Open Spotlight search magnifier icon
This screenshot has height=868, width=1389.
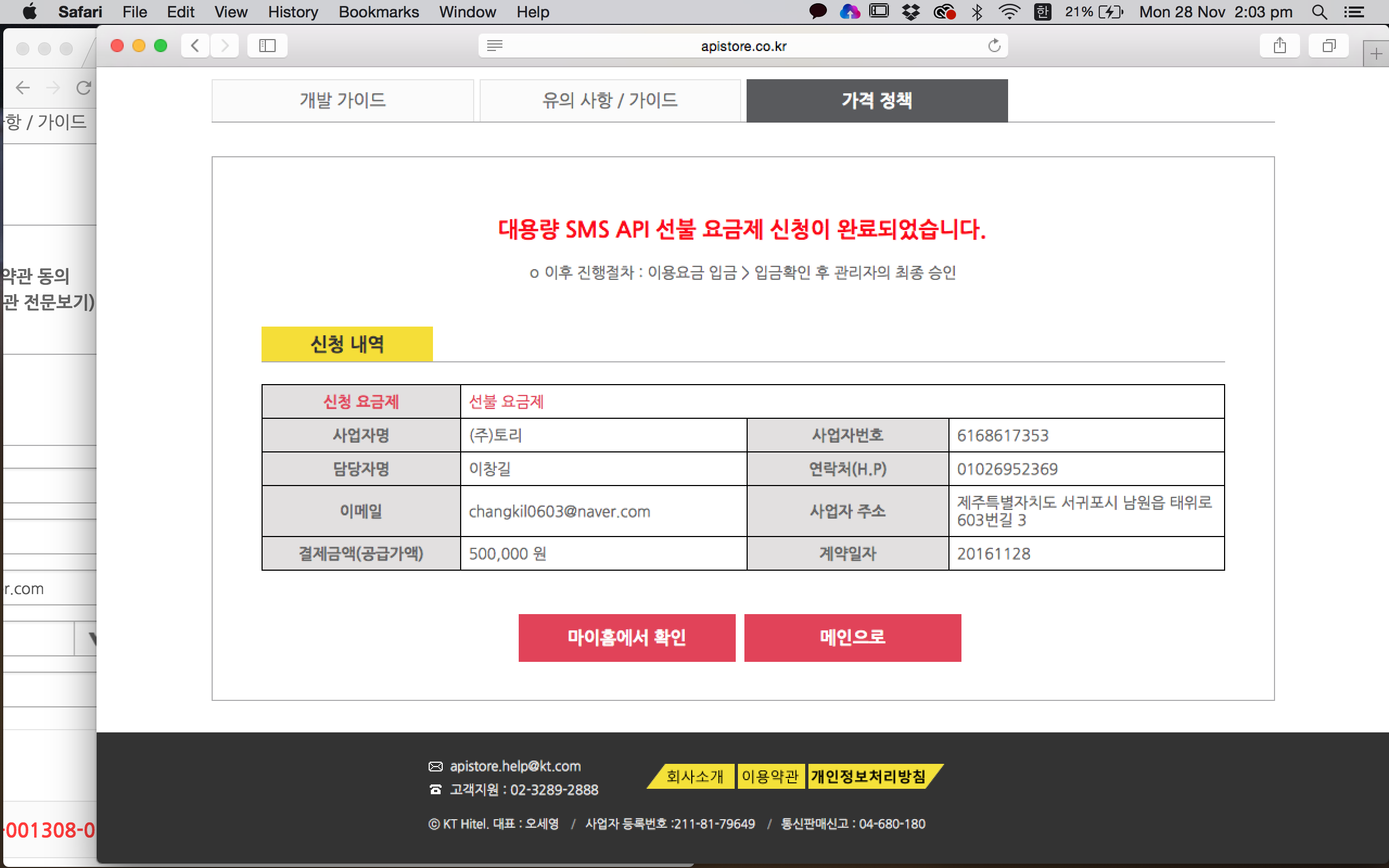[x=1319, y=12]
